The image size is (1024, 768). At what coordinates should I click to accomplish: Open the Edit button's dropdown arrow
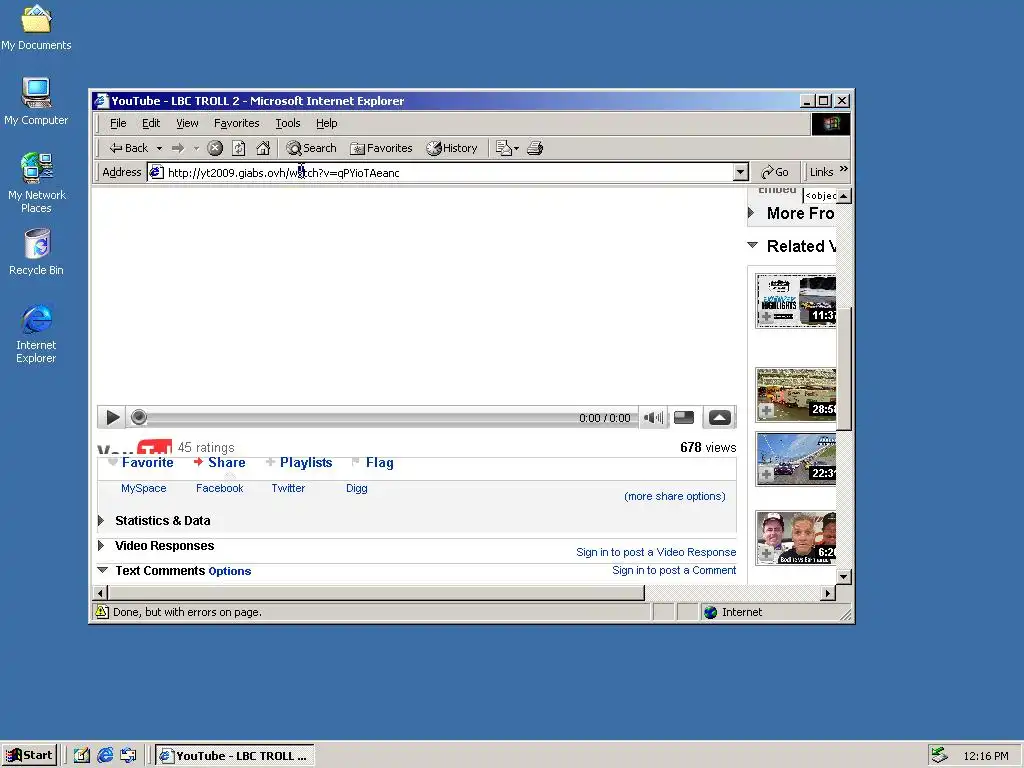(516, 148)
